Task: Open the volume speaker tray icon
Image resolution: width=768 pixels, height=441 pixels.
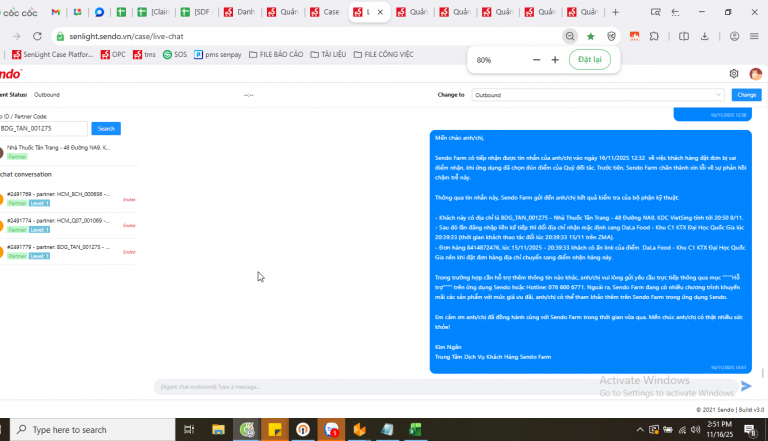Action: (x=696, y=430)
